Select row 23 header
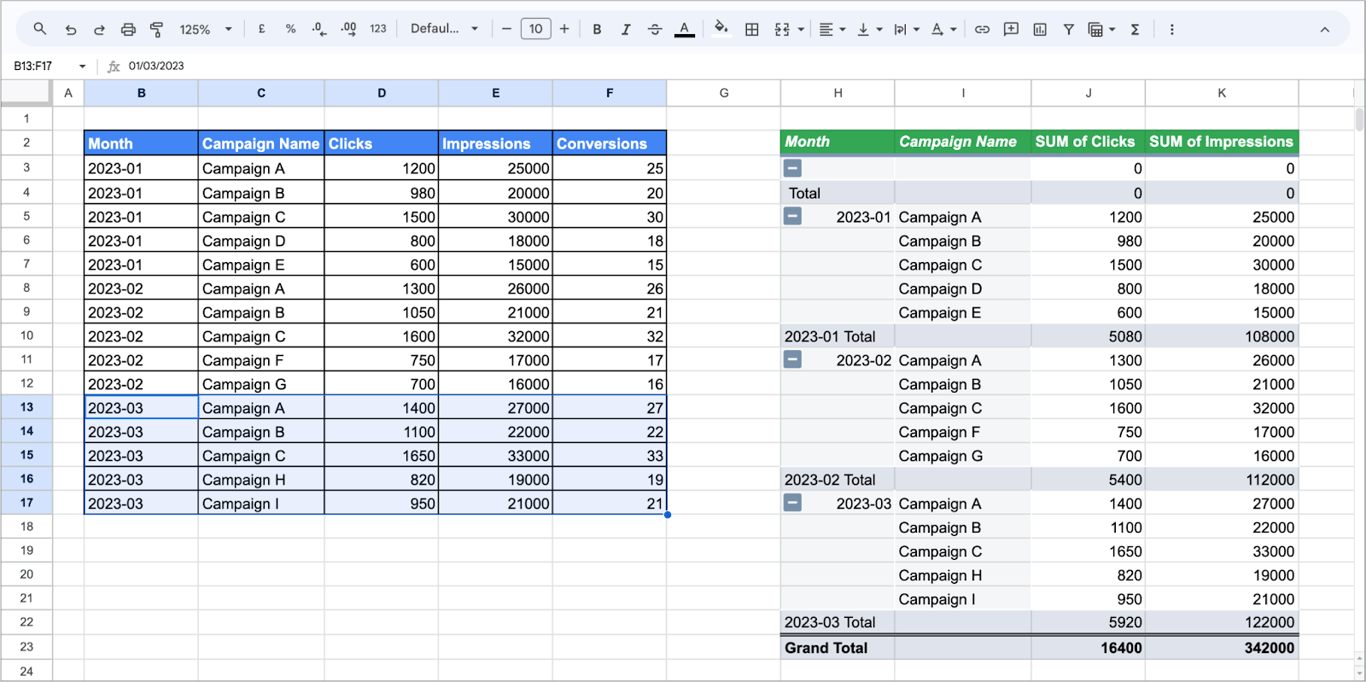The width and height of the screenshot is (1366, 682). click(x=26, y=647)
